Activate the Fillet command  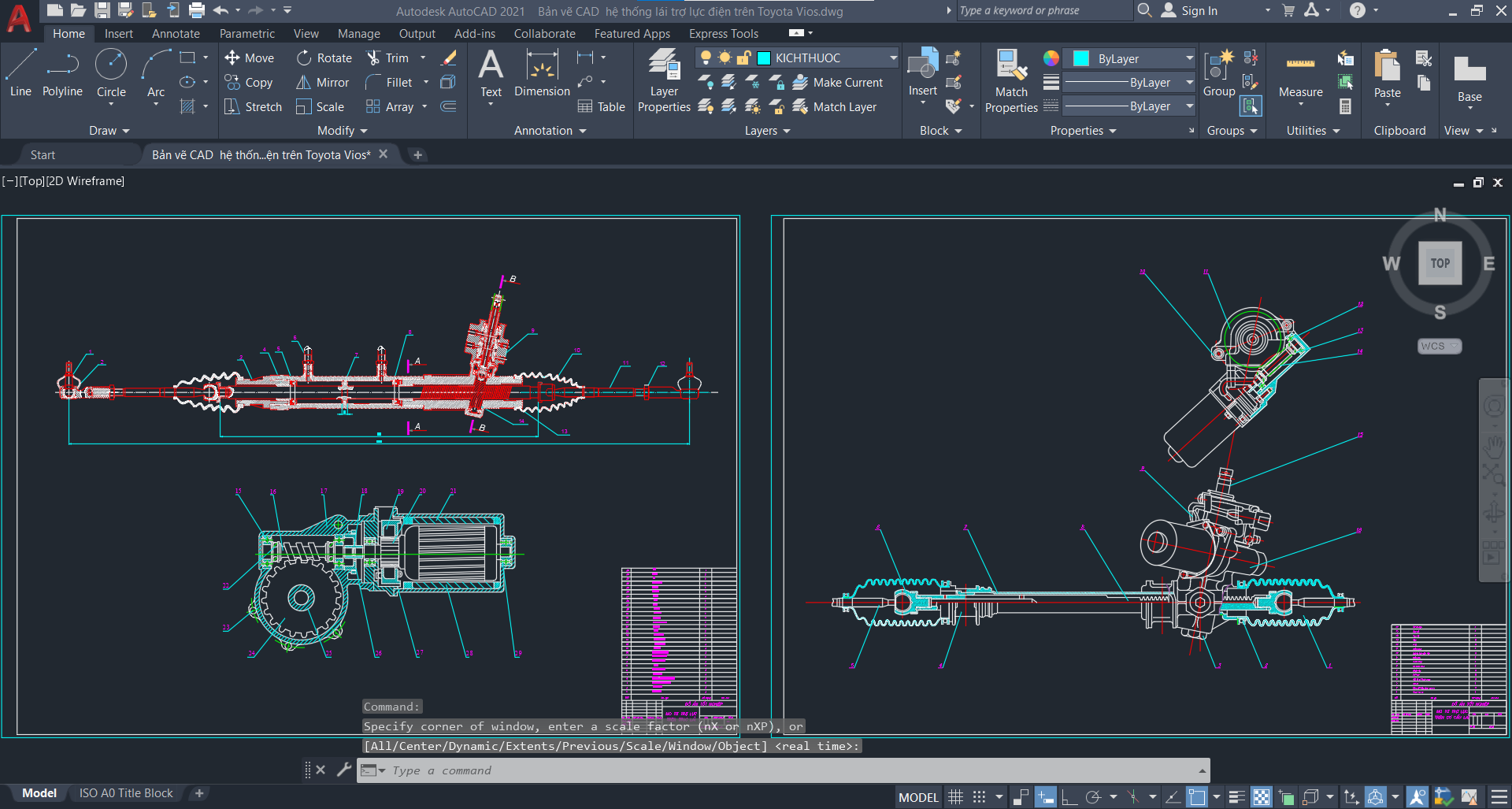tap(389, 82)
